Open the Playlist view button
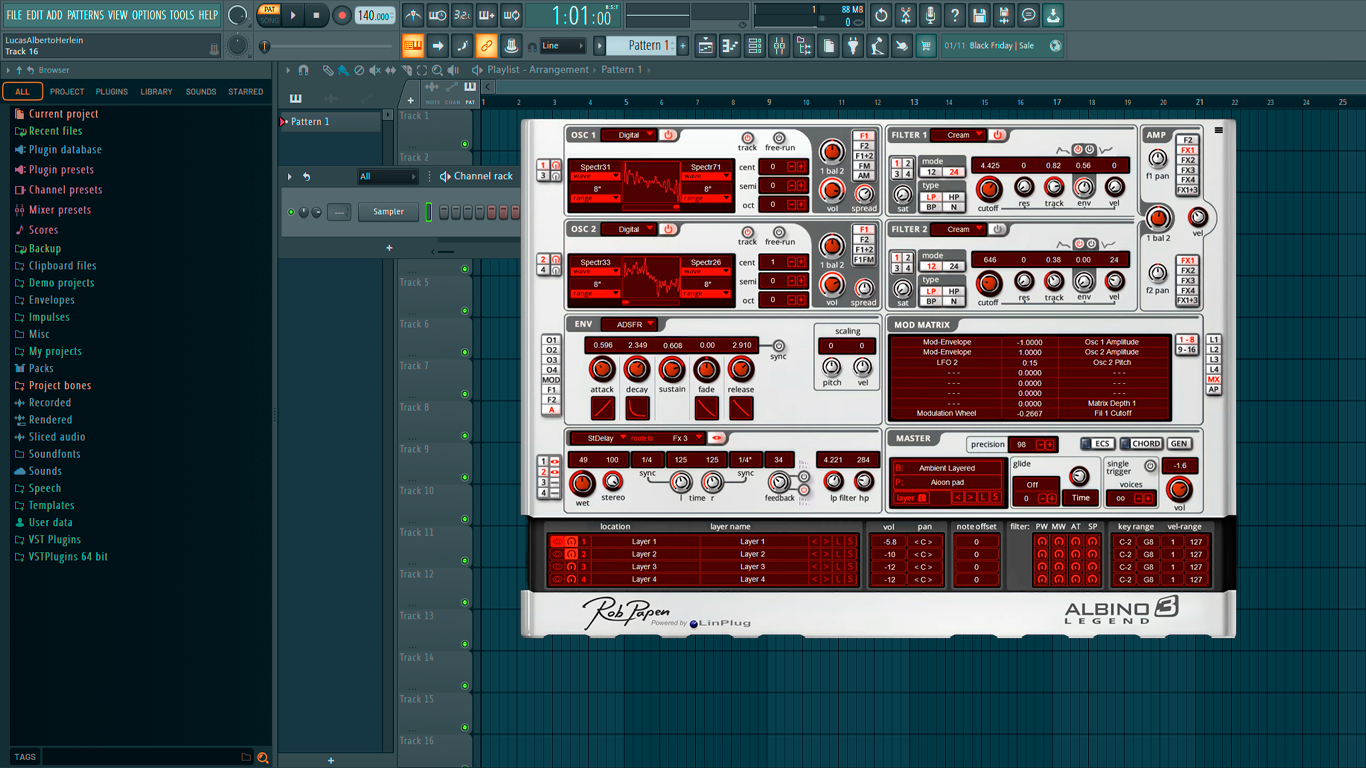 [705, 46]
